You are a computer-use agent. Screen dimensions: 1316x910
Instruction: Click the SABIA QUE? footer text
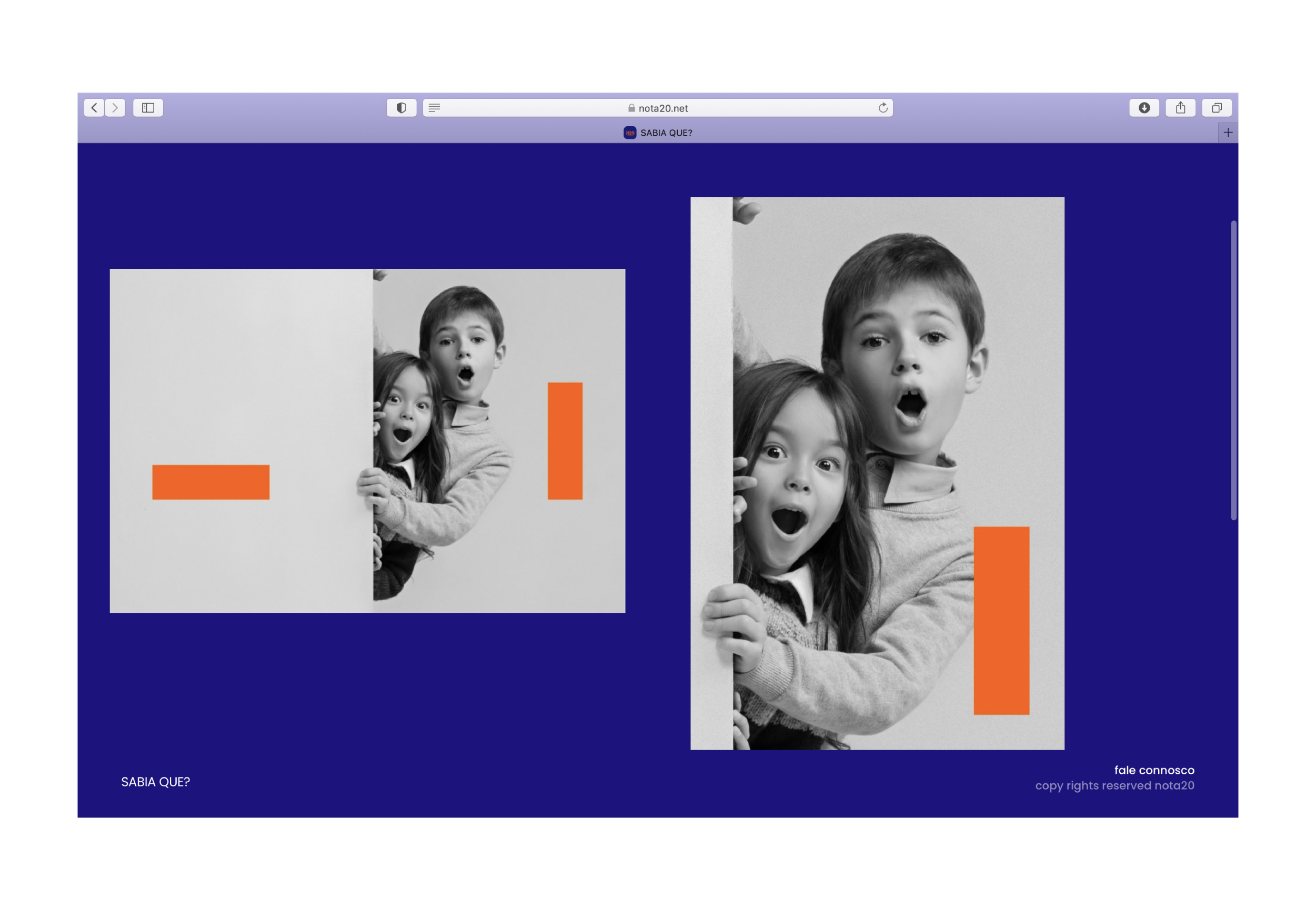[x=155, y=782]
